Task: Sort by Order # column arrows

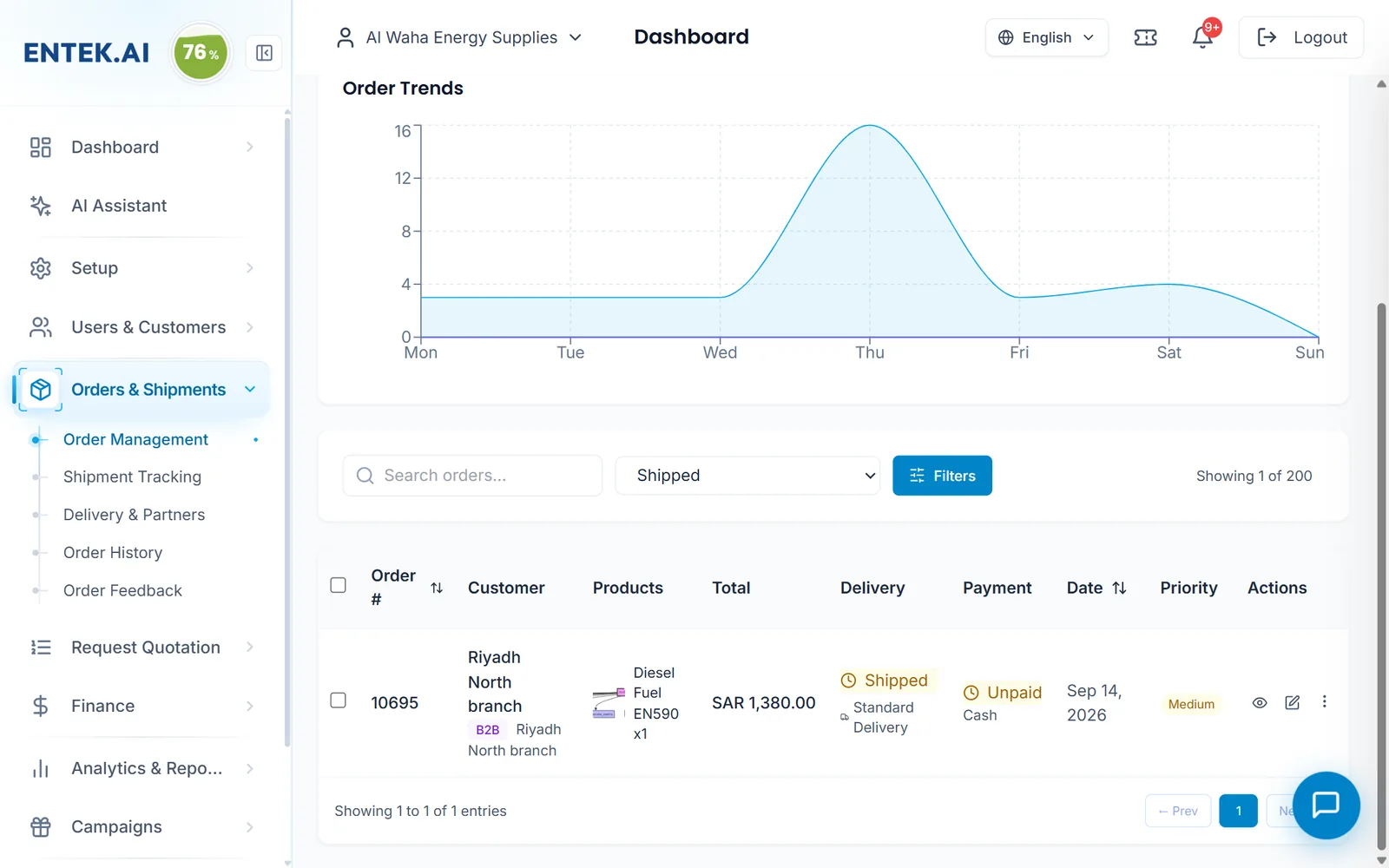Action: [437, 589]
